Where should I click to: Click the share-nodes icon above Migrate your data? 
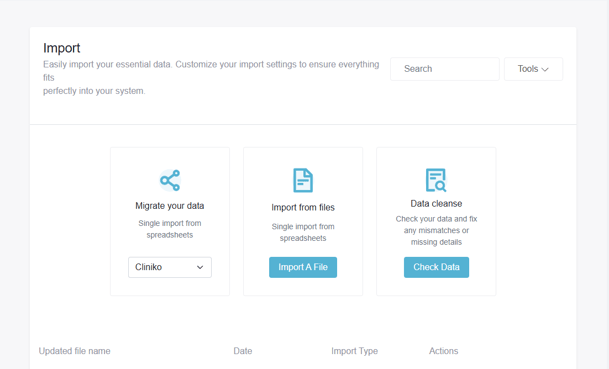coord(170,180)
